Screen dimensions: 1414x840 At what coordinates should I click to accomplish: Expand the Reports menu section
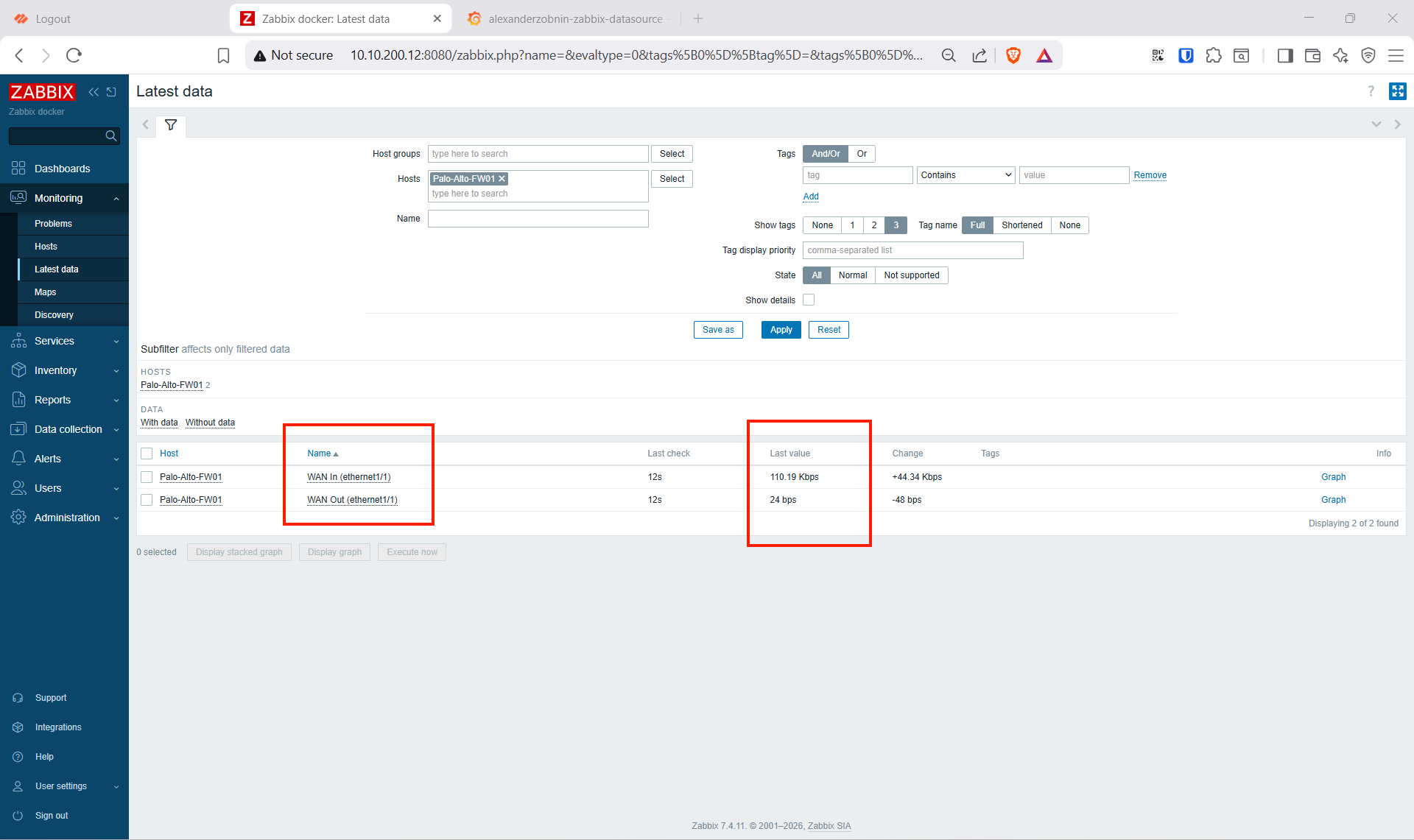point(65,400)
